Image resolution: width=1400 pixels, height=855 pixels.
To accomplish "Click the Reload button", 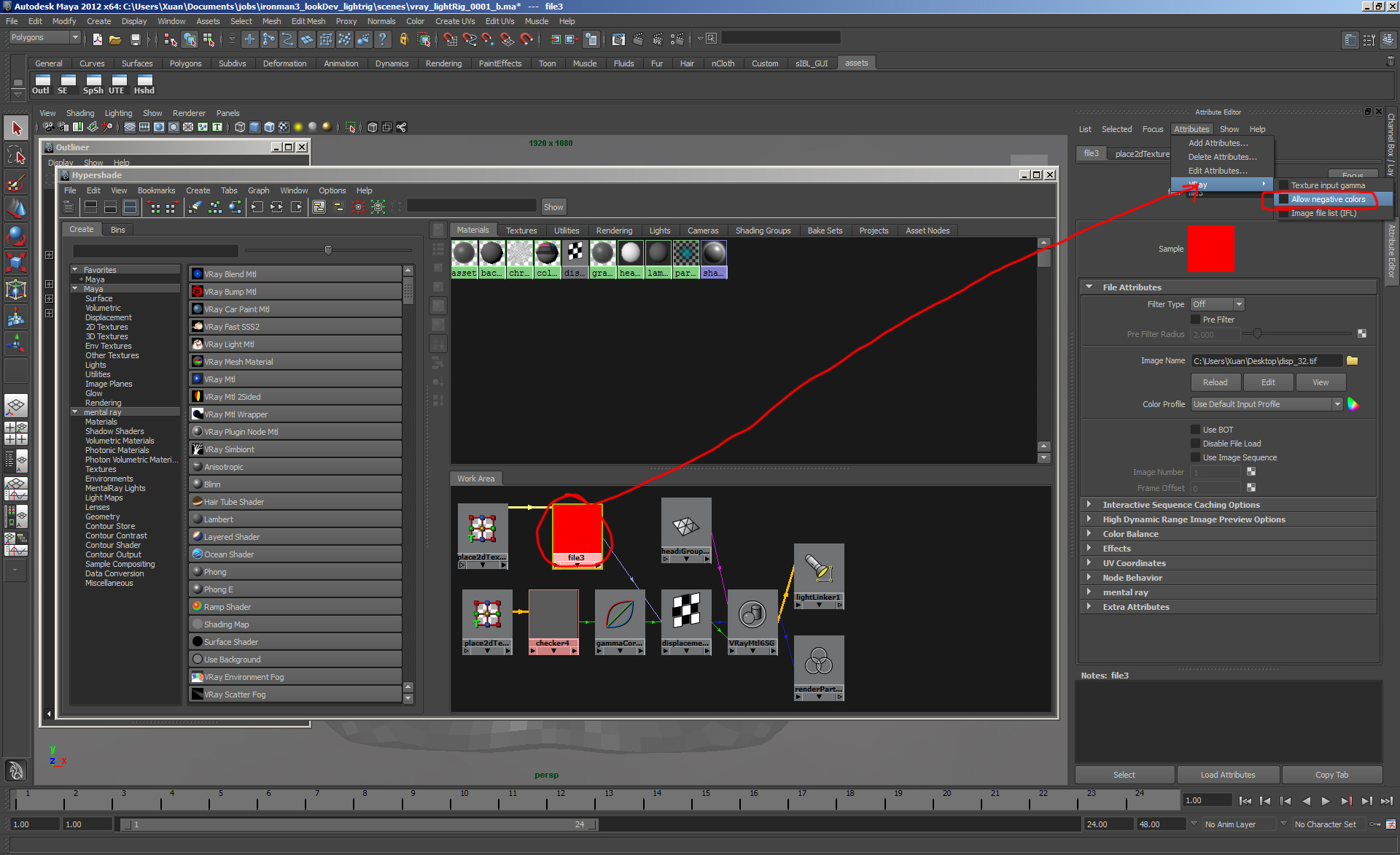I will click(1215, 382).
